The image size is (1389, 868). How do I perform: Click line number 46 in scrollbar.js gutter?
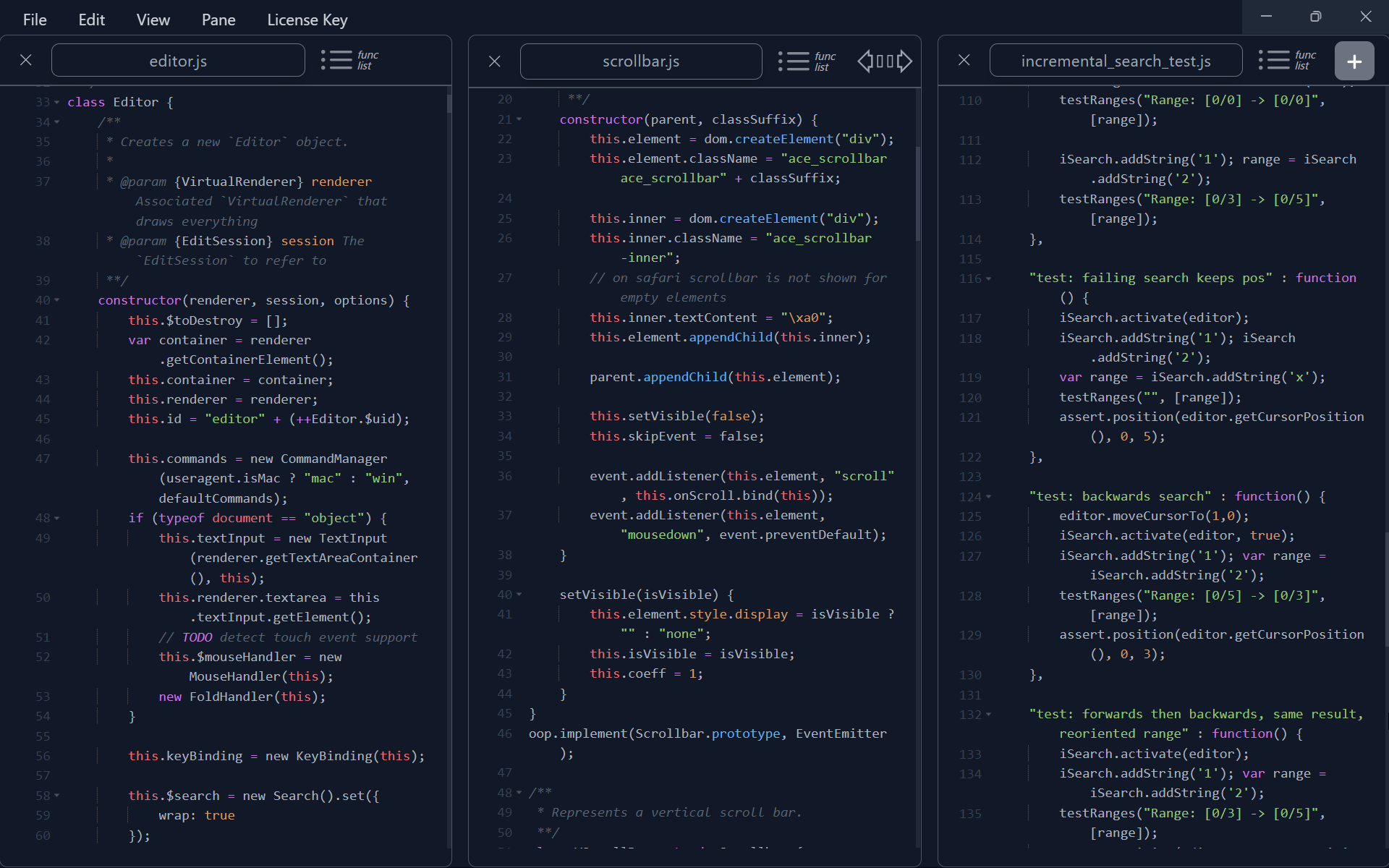pos(504,733)
